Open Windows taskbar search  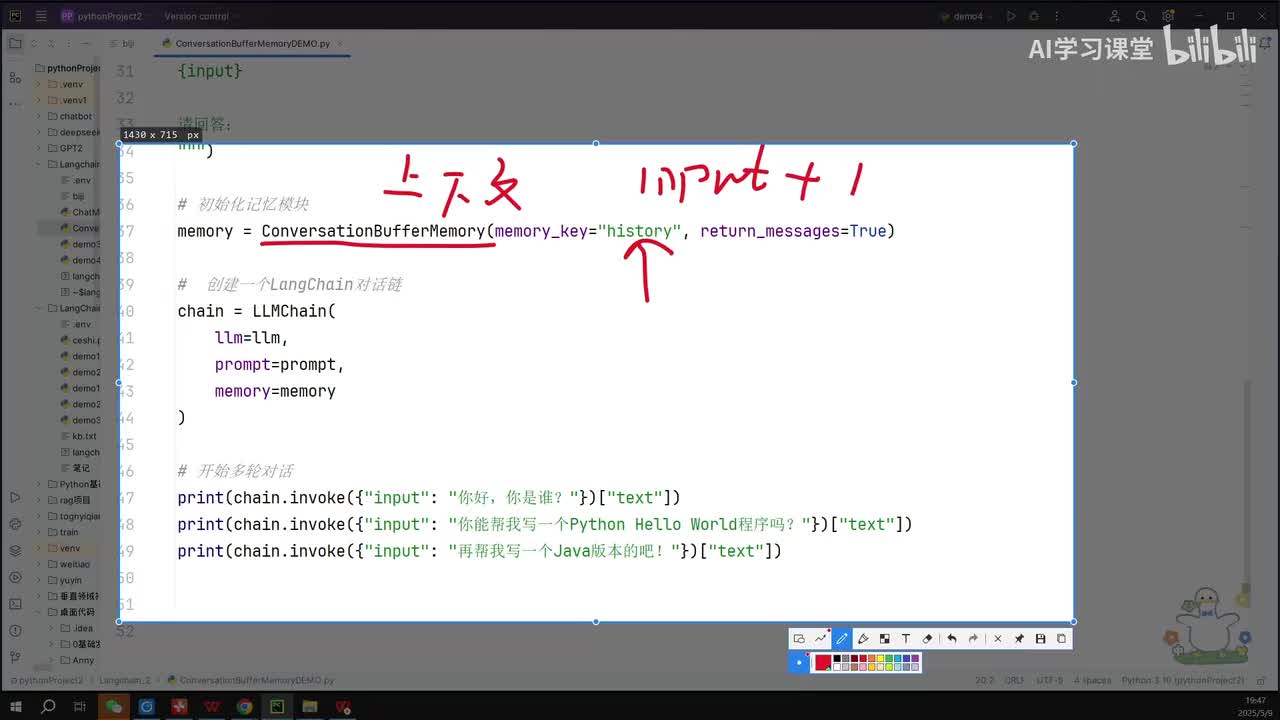(x=48, y=706)
